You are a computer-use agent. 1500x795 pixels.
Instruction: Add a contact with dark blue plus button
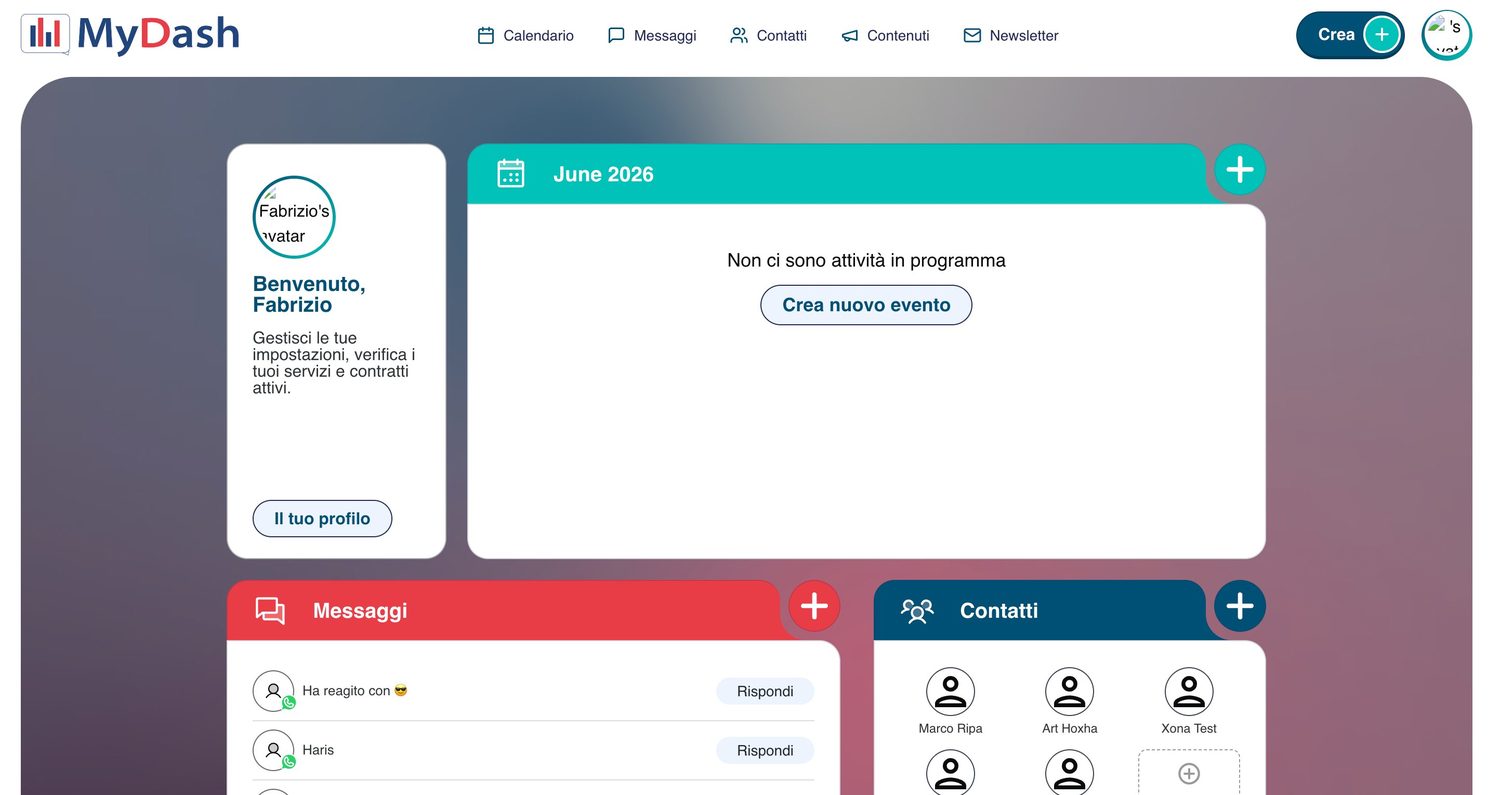click(x=1240, y=606)
